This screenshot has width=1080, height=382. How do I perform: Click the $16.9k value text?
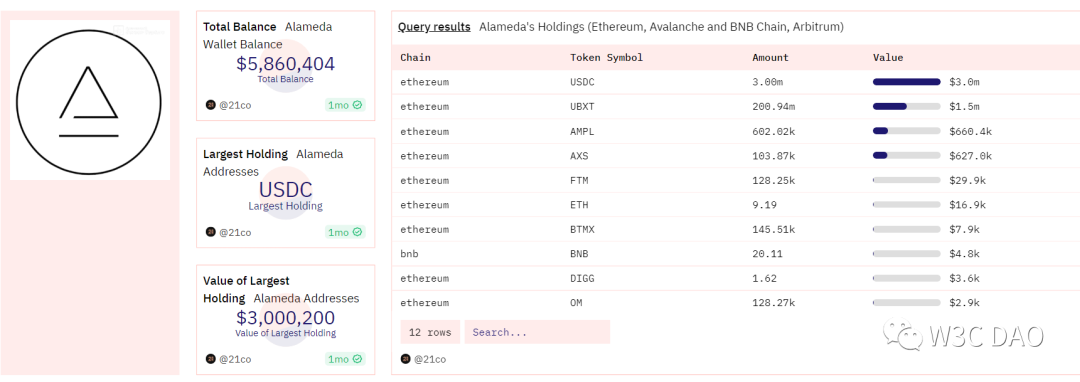click(x=967, y=204)
